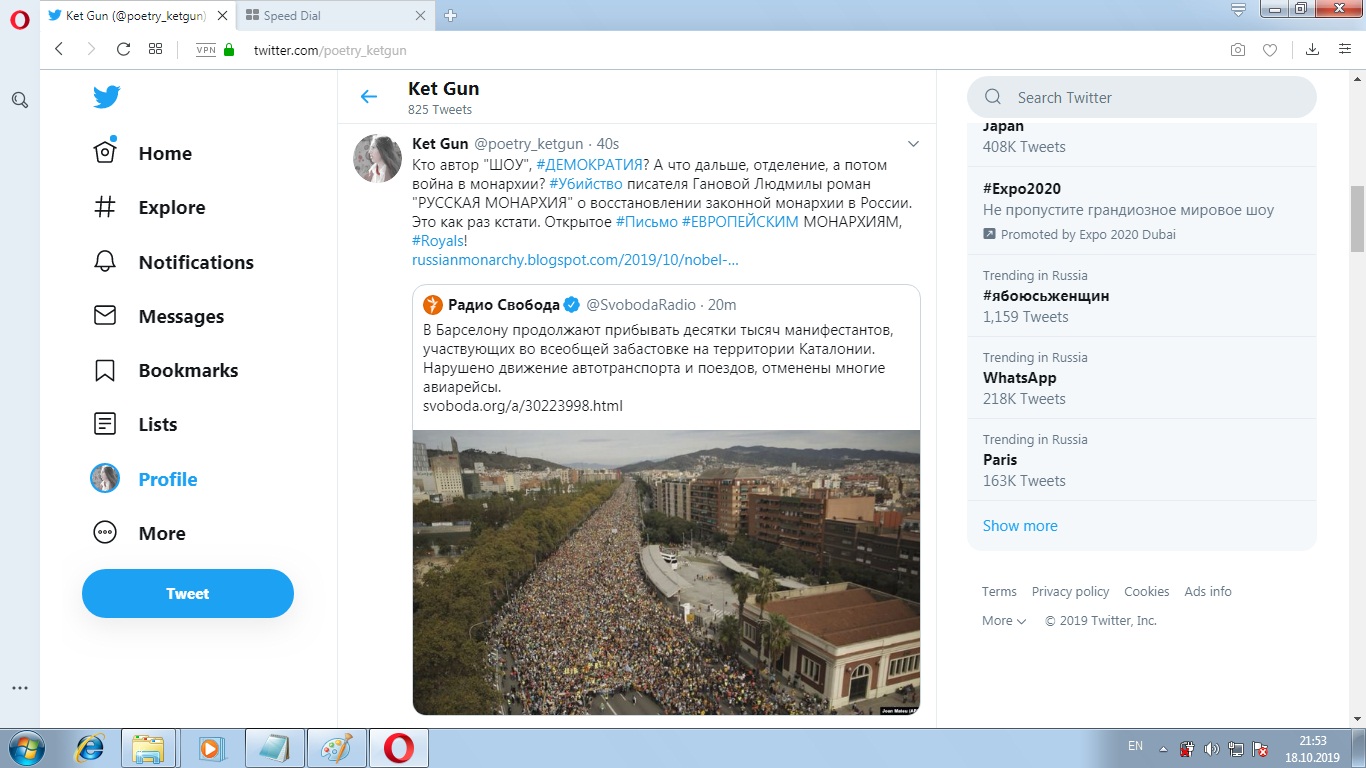View saved Bookmarks

(186, 370)
